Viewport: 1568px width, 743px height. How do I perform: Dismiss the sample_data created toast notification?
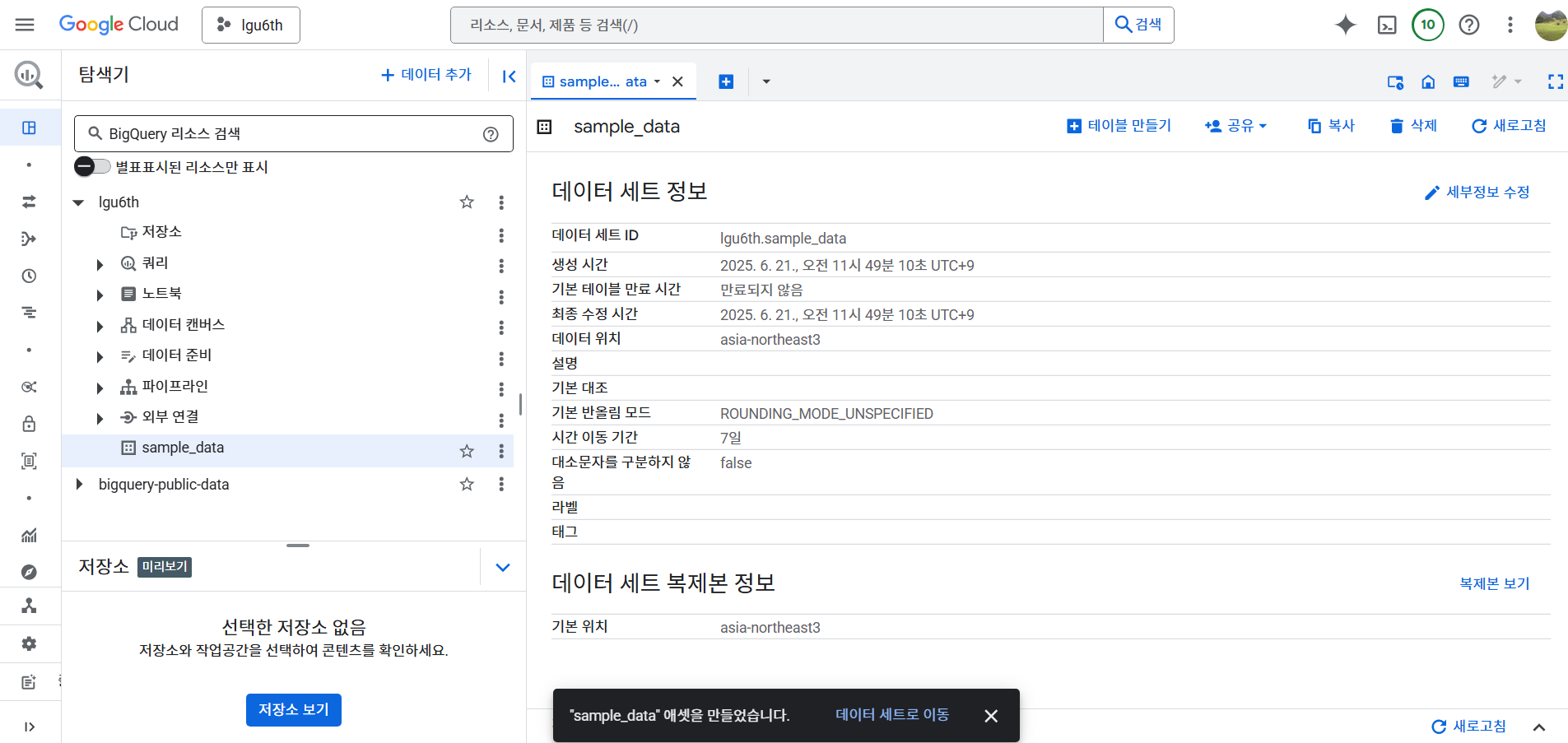(x=991, y=716)
